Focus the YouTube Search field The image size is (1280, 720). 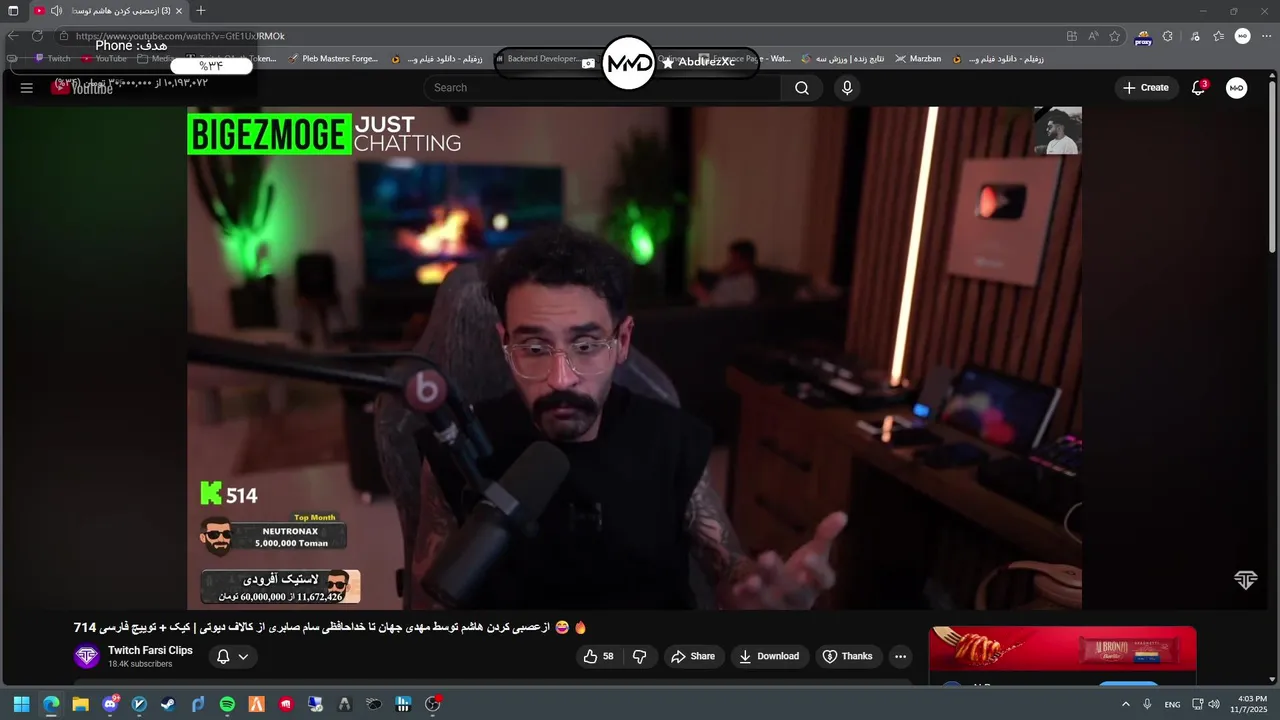(603, 88)
